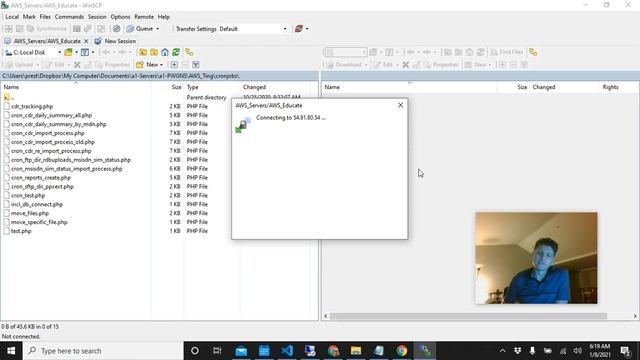Open the Windows Start menu
This screenshot has width=640, height=360.
[x=11, y=351]
